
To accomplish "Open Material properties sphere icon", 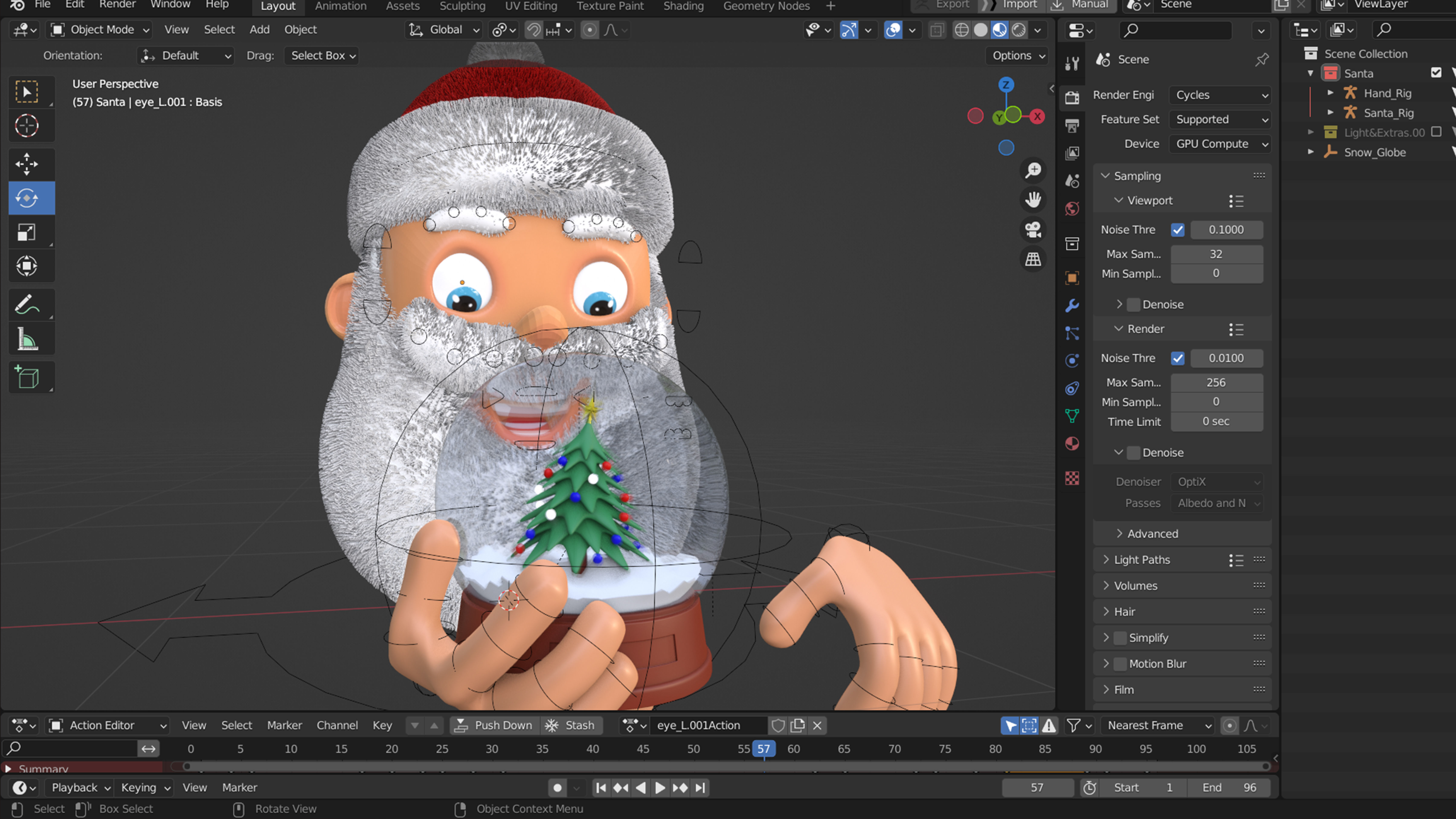I will coord(1072,444).
